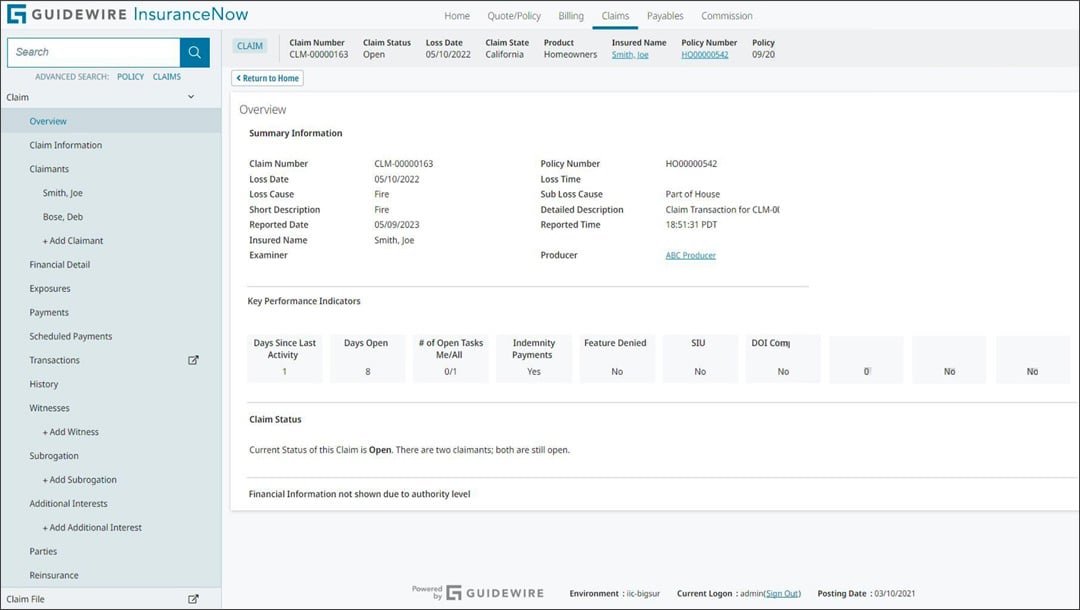The width and height of the screenshot is (1080, 610).
Task: Open Claim File via its external-link icon
Action: click(193, 598)
